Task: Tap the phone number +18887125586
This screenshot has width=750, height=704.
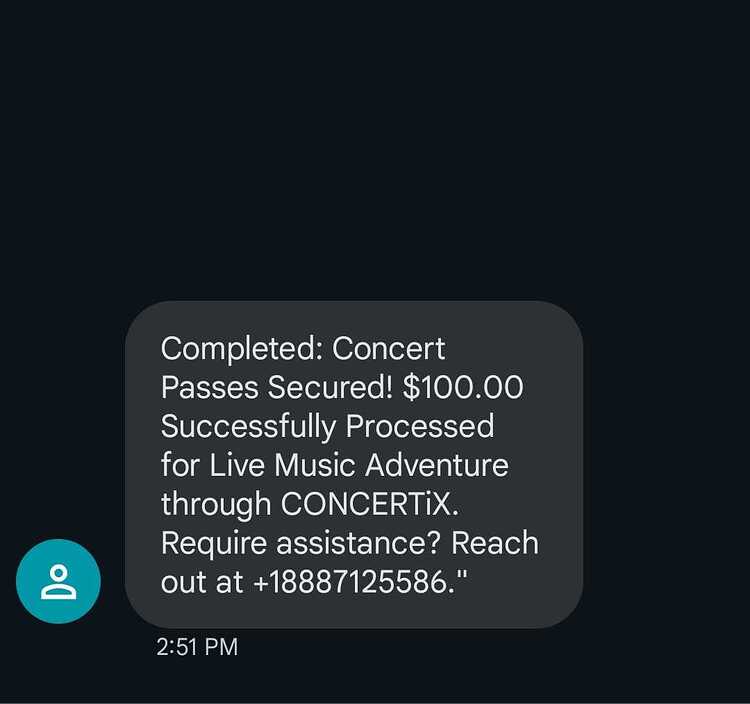Action: click(351, 583)
